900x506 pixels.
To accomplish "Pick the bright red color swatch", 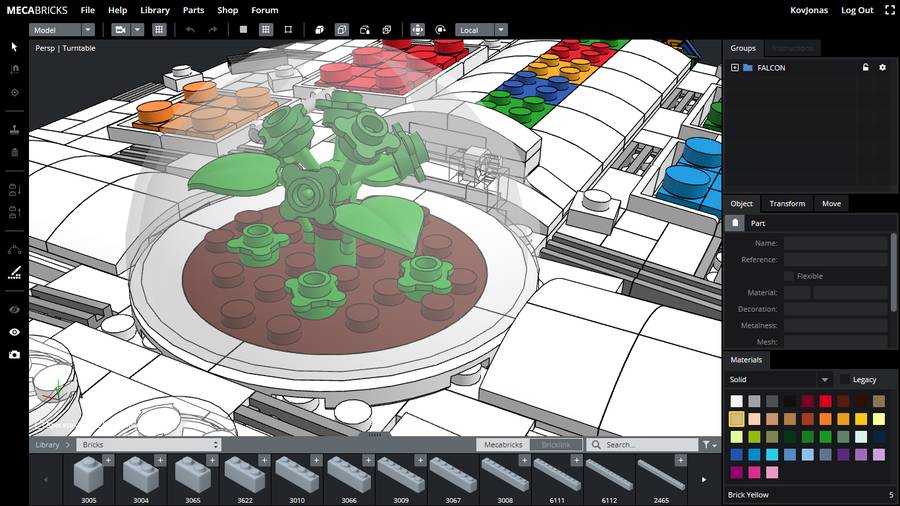I will (x=825, y=401).
